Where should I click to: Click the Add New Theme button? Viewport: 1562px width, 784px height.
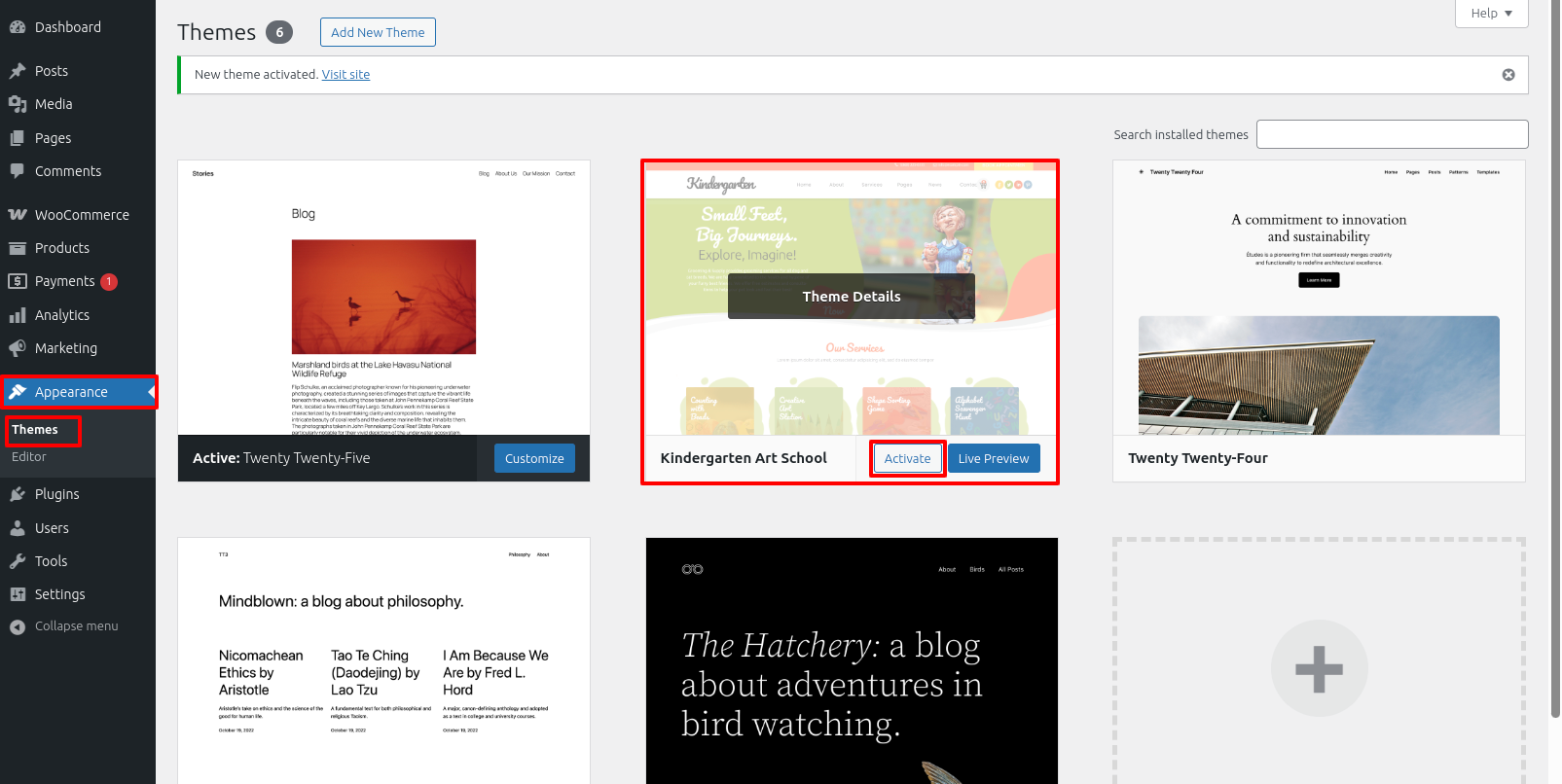click(378, 32)
